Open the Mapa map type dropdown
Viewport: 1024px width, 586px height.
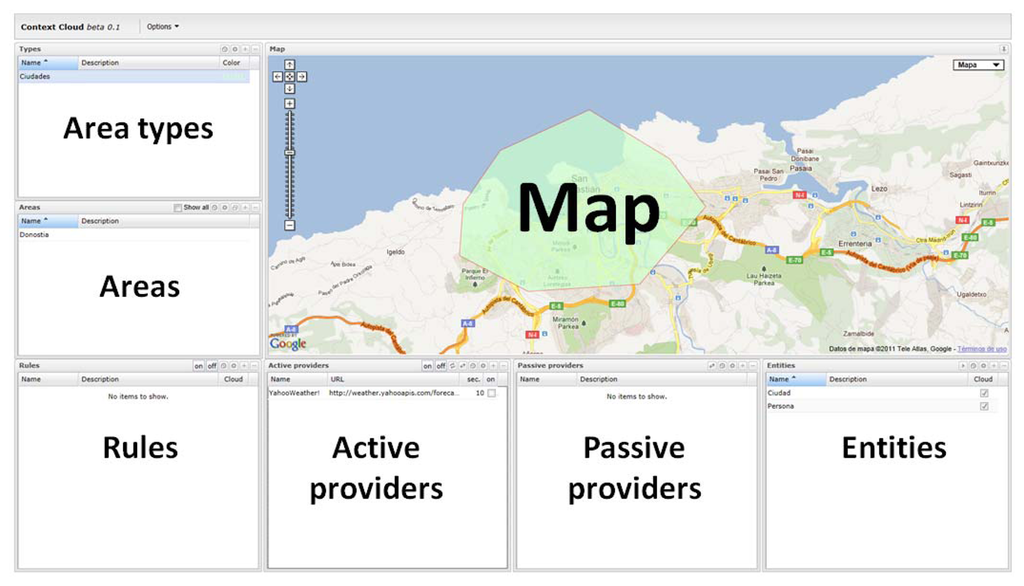[978, 65]
